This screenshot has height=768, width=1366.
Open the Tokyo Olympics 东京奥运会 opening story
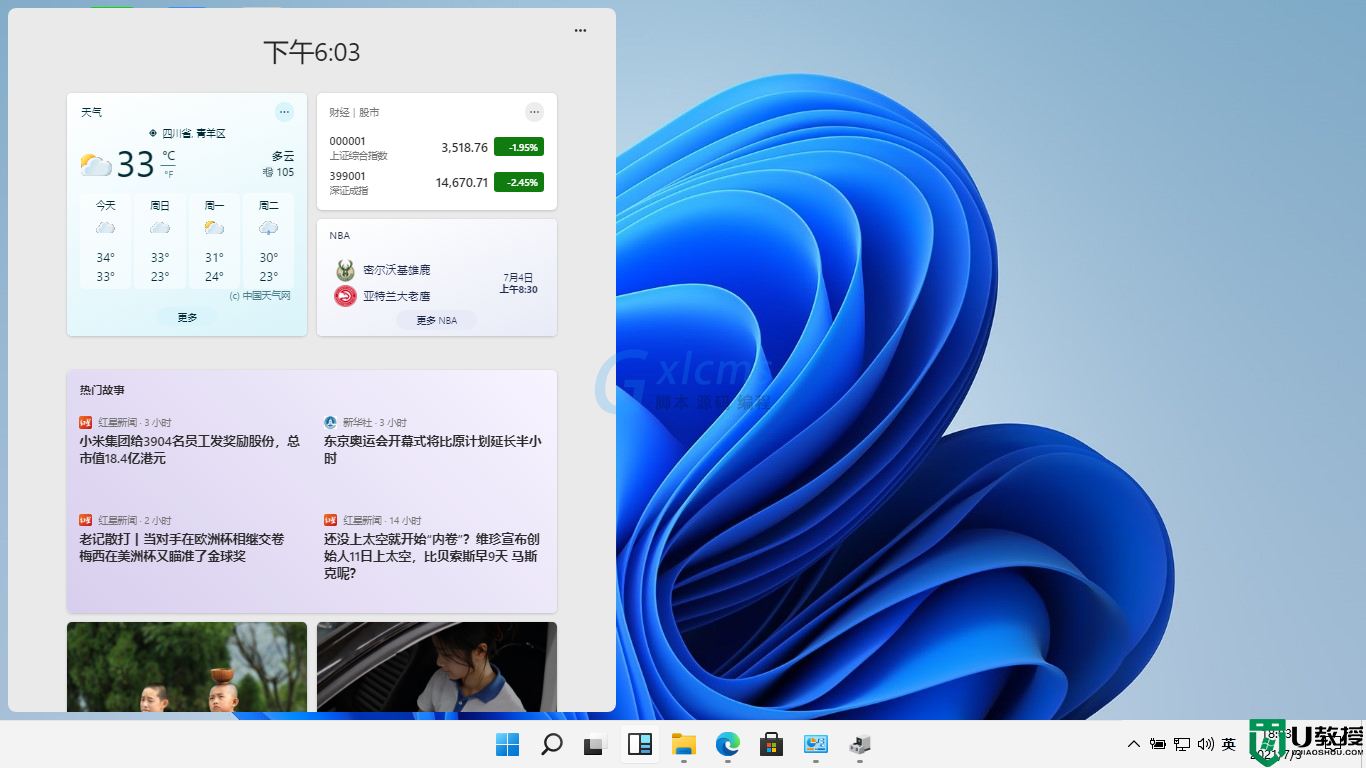(x=433, y=449)
